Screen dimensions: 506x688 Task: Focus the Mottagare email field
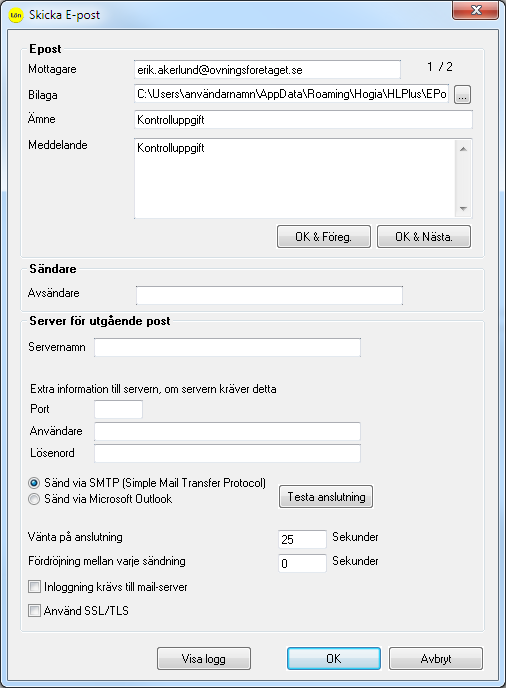click(x=267, y=70)
